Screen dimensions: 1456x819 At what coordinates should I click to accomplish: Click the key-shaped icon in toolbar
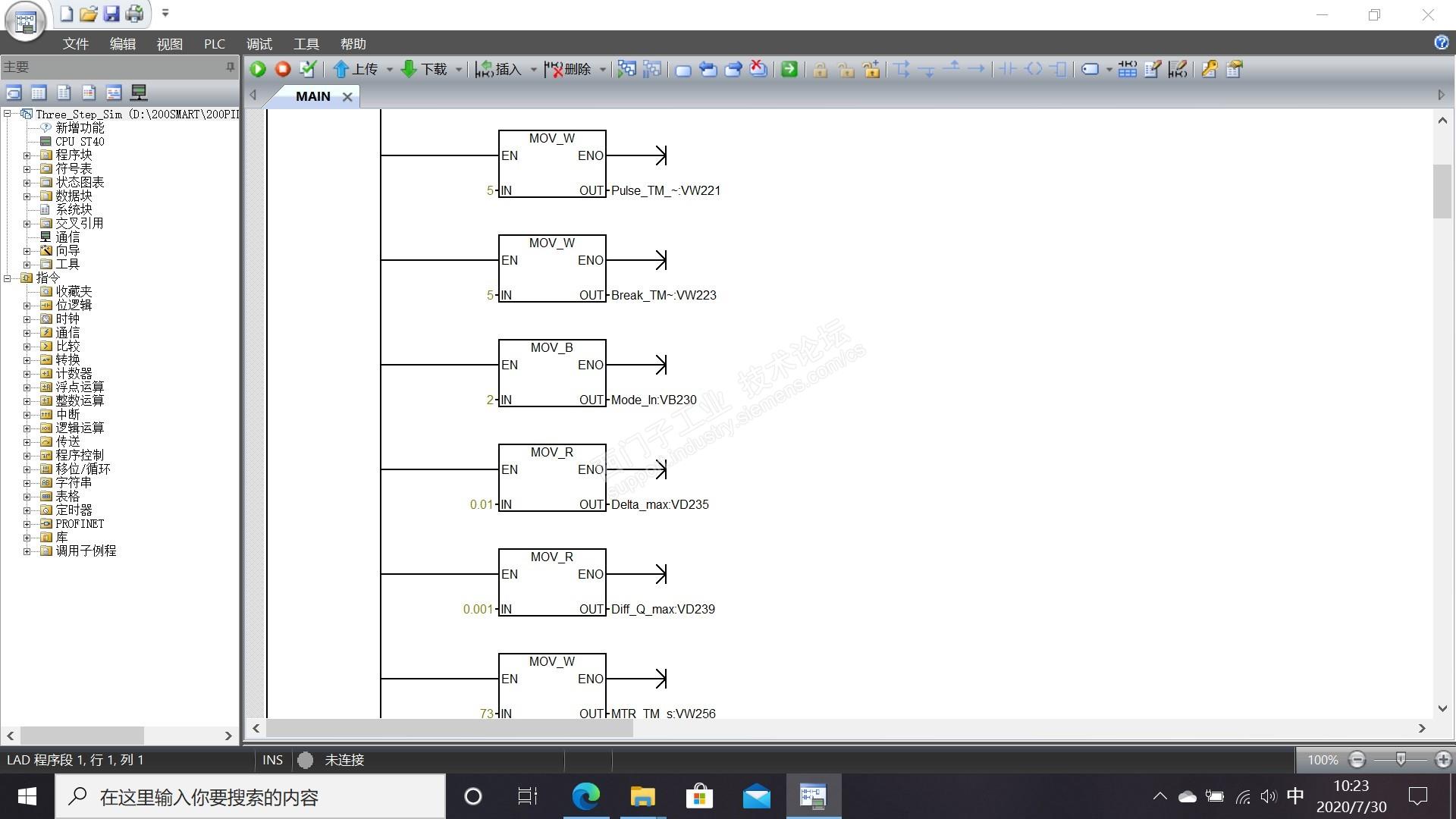click(1209, 69)
